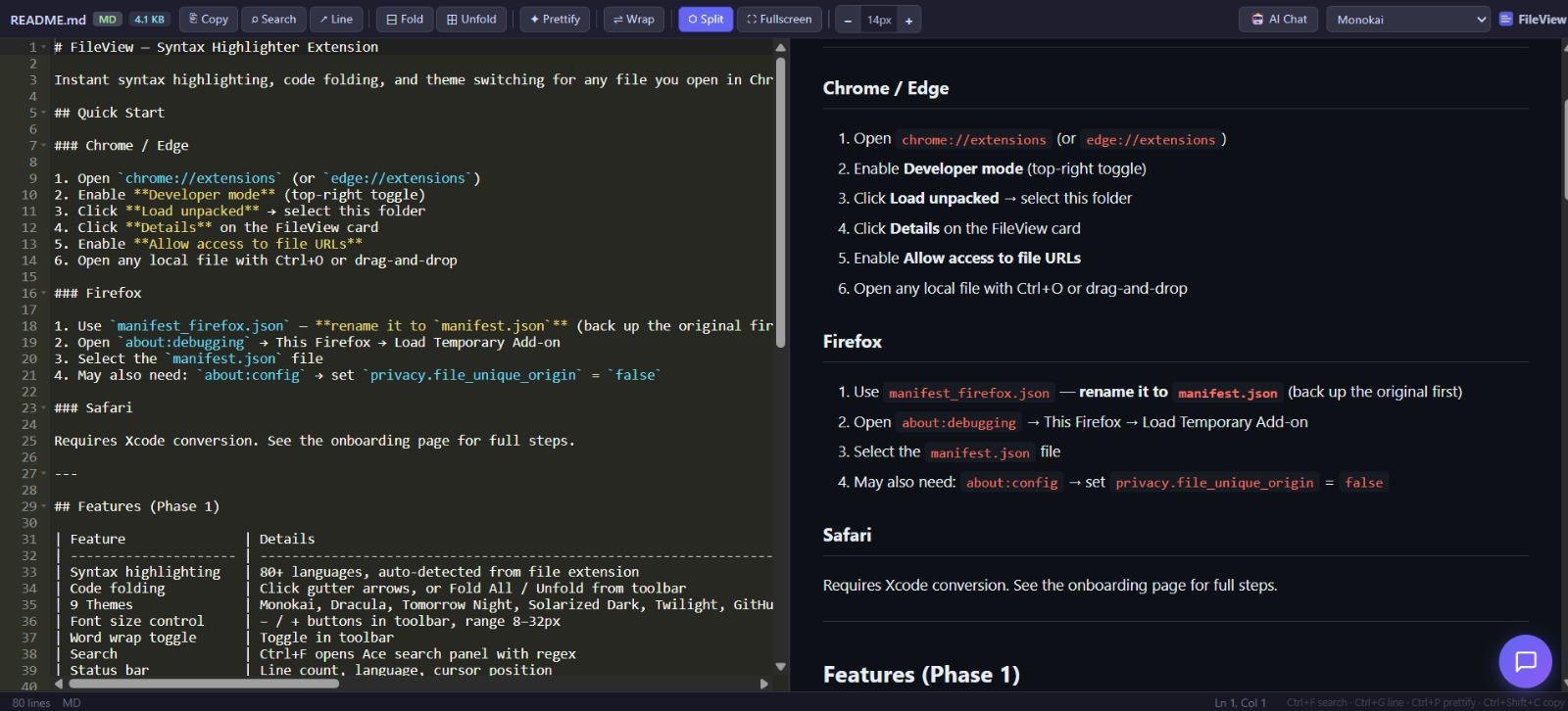The image size is (1568, 711).
Task: Open the floating chat bubble button
Action: pyautogui.click(x=1525, y=661)
